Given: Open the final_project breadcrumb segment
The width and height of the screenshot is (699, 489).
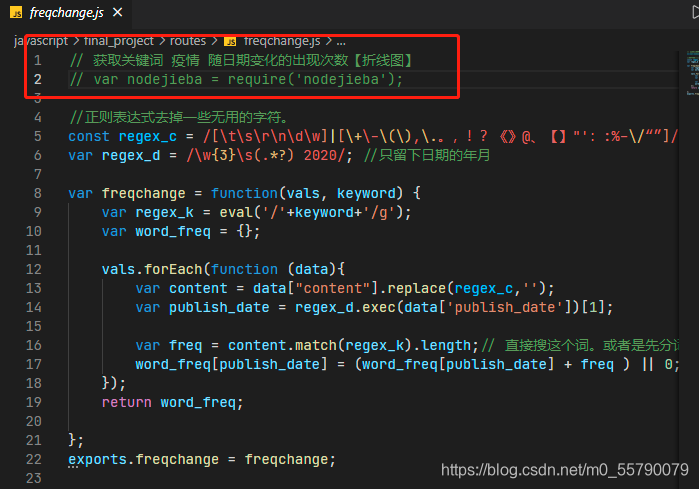Looking at the screenshot, I should 119,41.
